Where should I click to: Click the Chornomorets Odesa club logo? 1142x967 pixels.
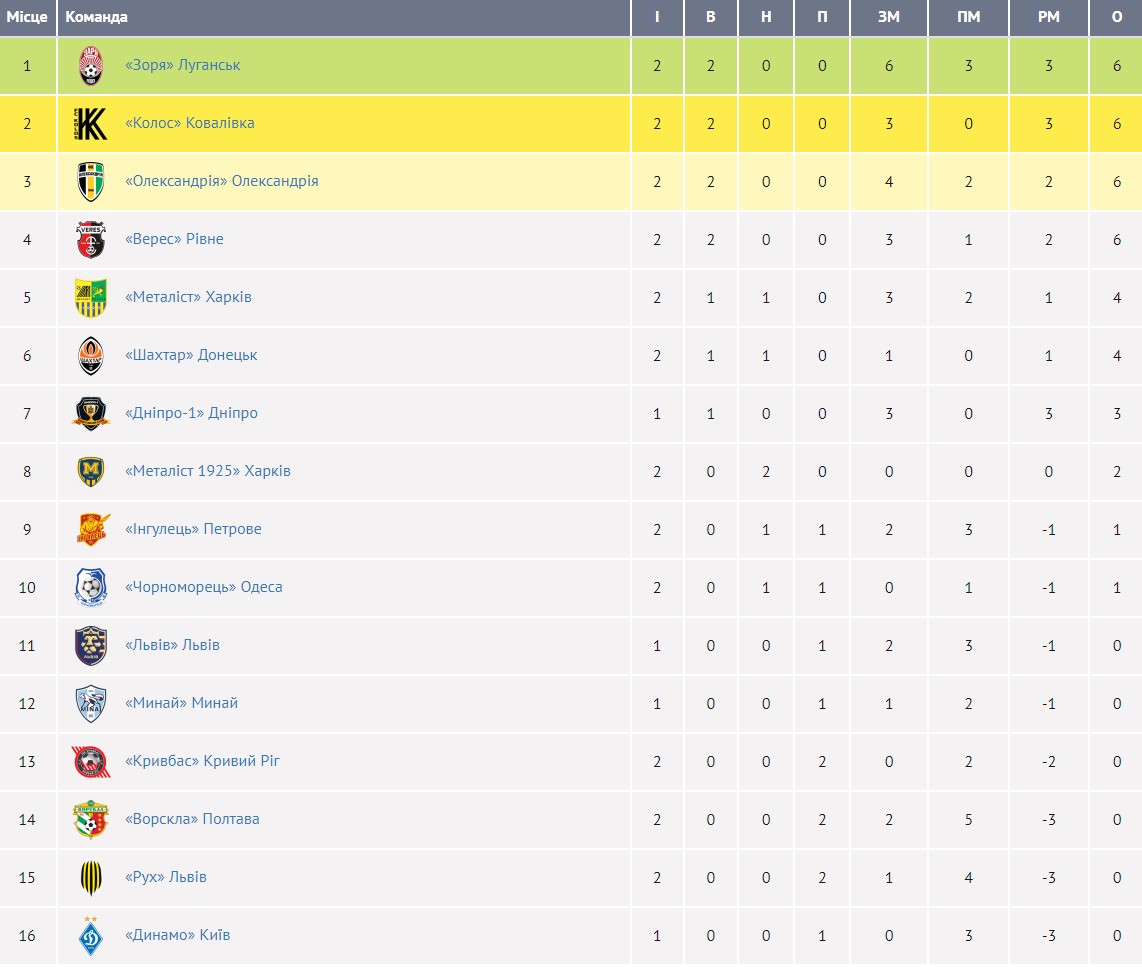point(91,588)
